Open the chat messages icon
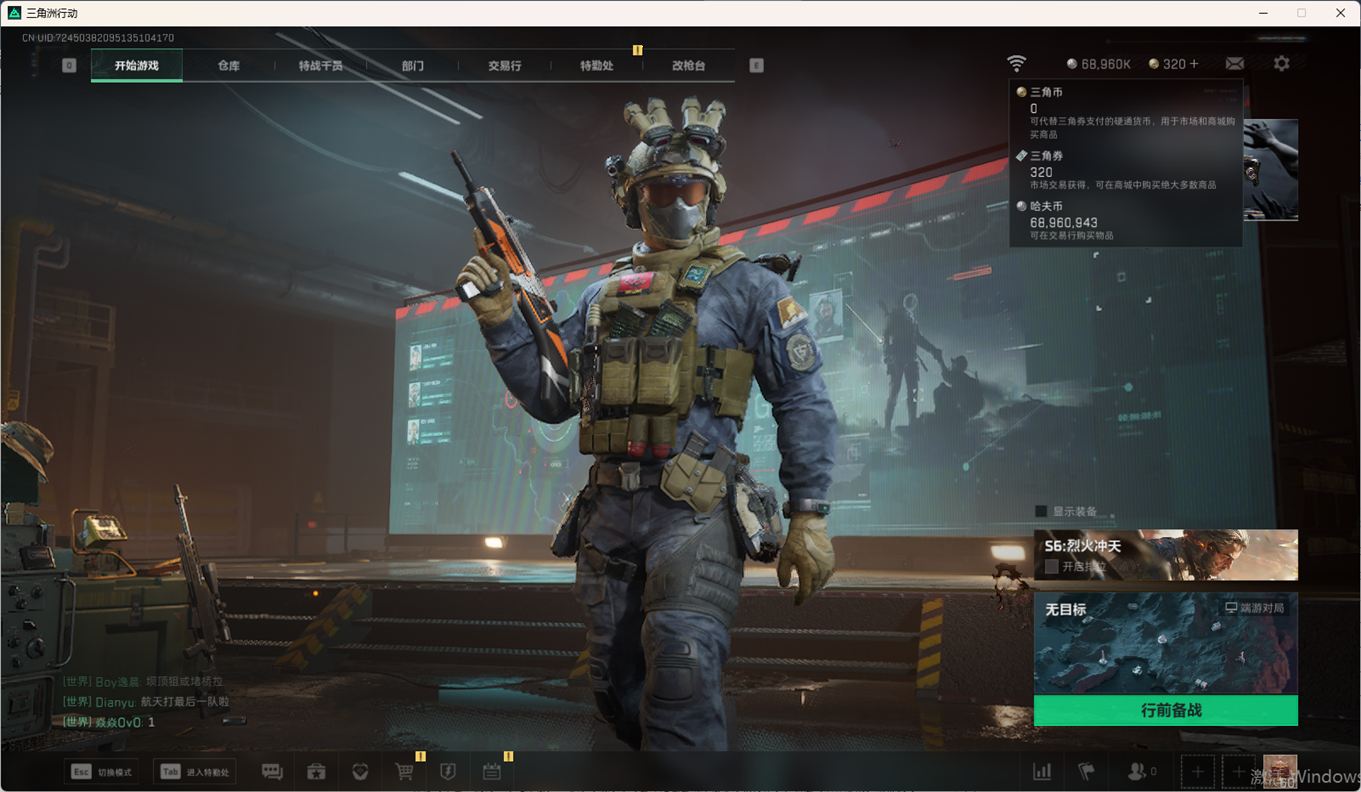Screen dimensions: 1361x792 point(272,771)
